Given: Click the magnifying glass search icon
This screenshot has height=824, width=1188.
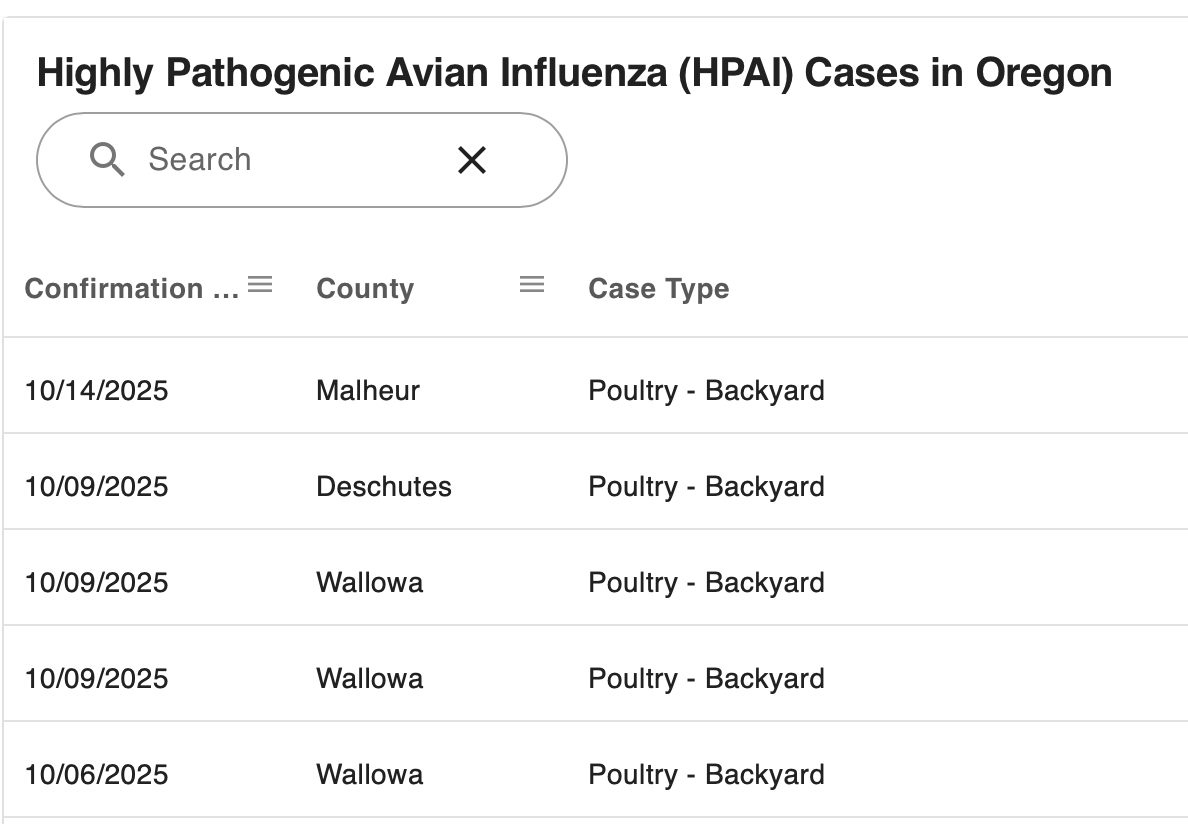Looking at the screenshot, I should [x=107, y=160].
